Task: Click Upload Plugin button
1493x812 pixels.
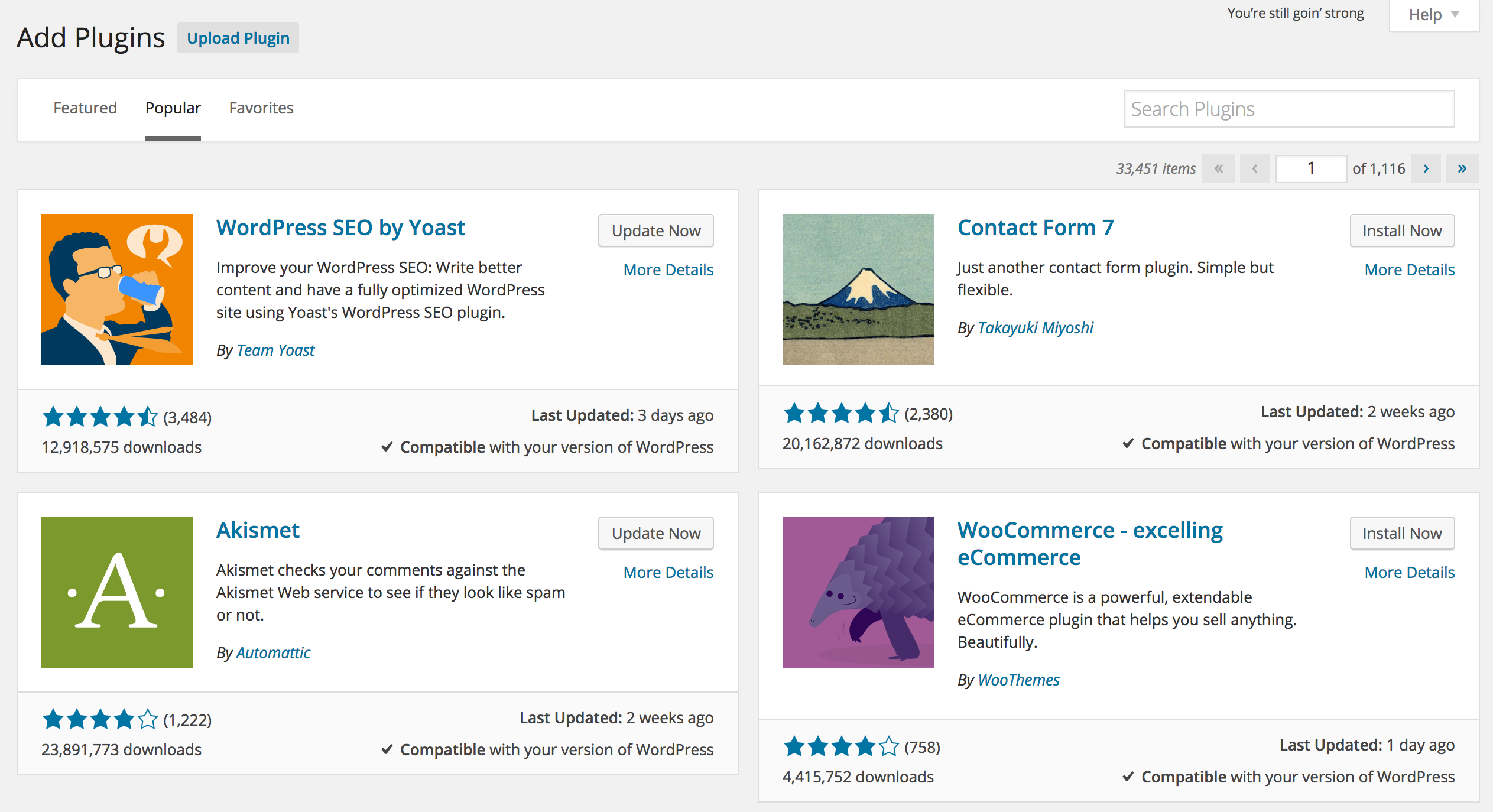Action: click(x=238, y=38)
